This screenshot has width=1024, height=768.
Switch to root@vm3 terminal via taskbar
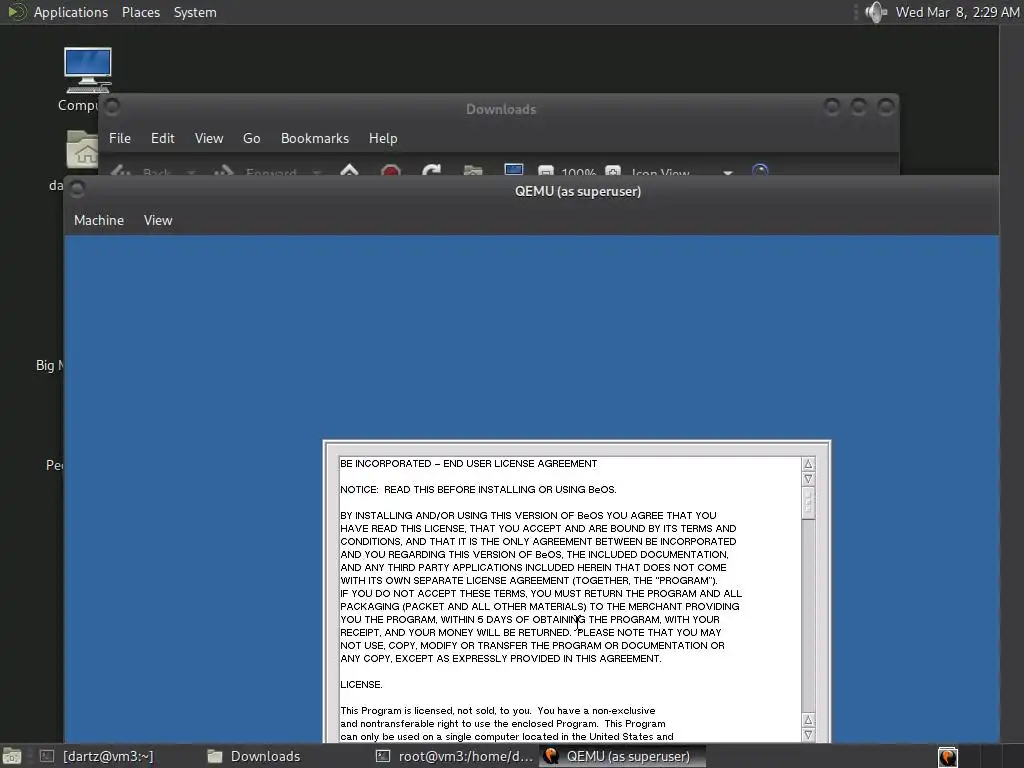click(x=455, y=756)
